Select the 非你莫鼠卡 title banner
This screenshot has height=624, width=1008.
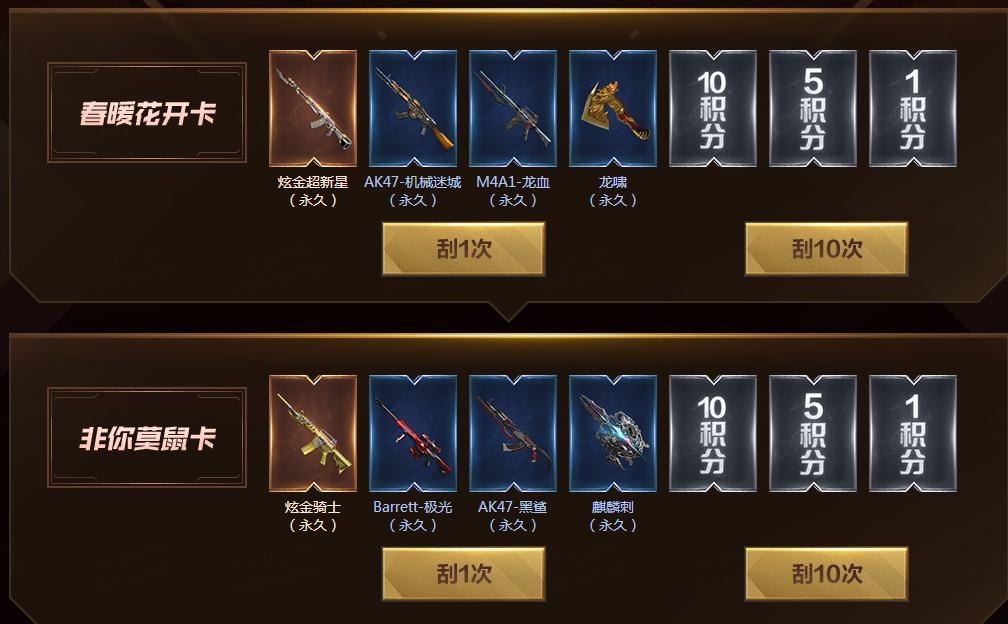click(147, 438)
